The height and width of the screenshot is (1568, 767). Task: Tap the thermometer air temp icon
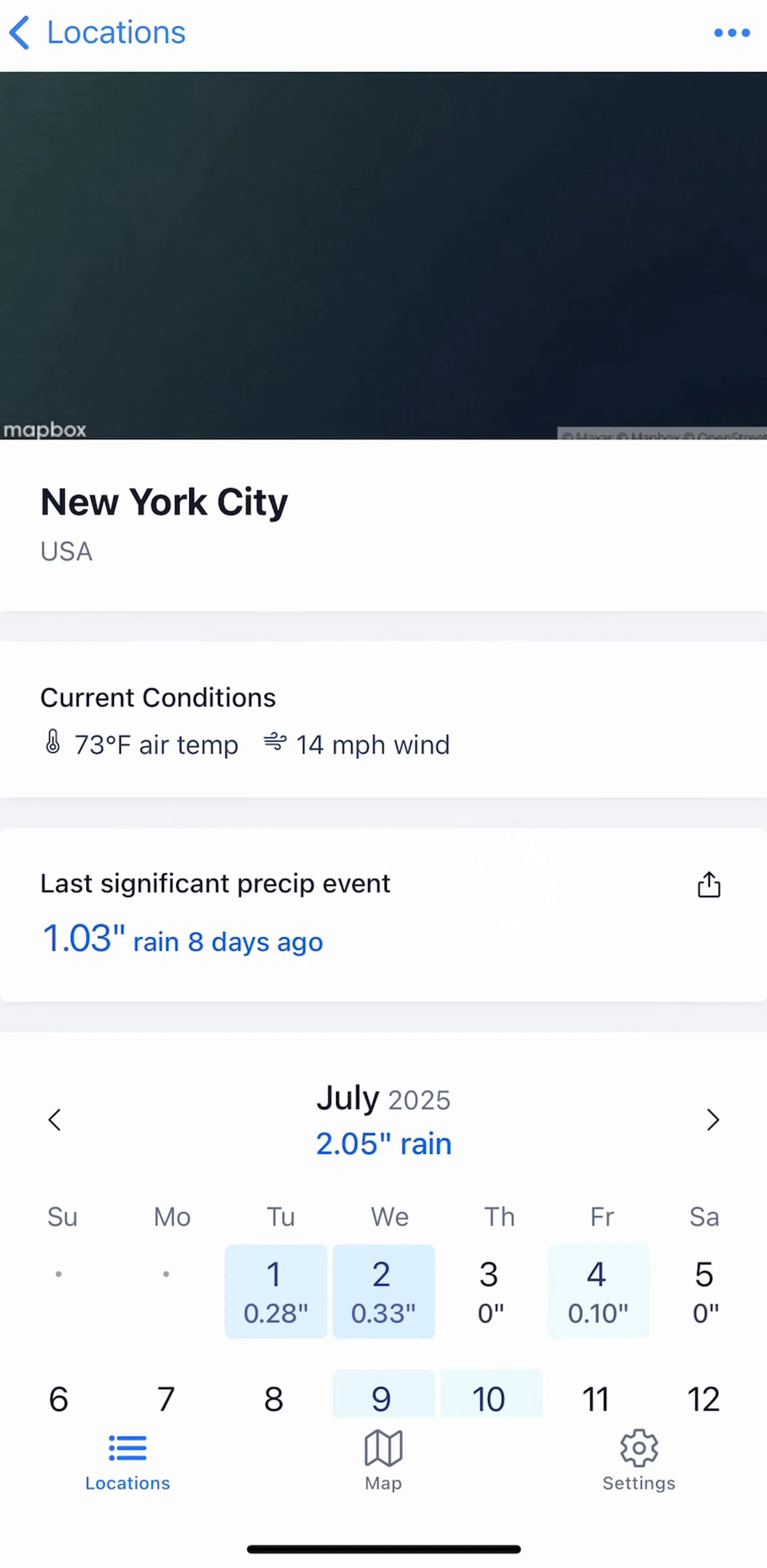[53, 742]
